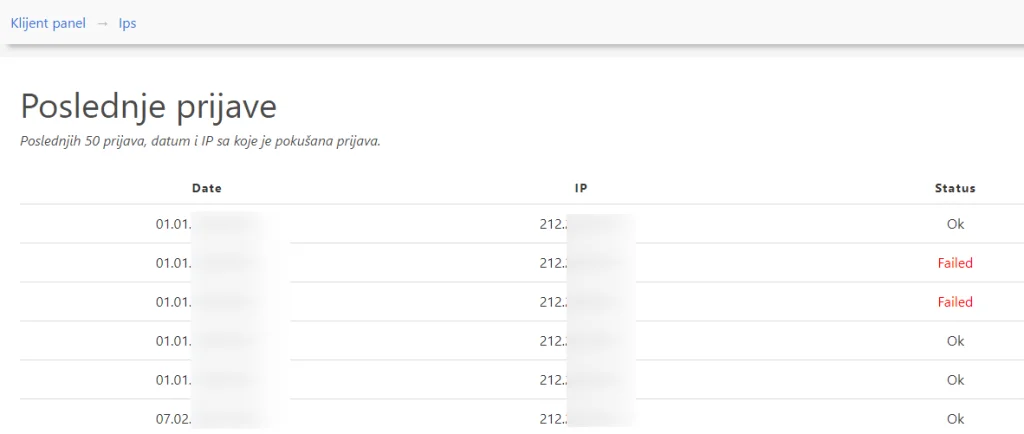Click the IP cell in the first table row

pos(581,224)
